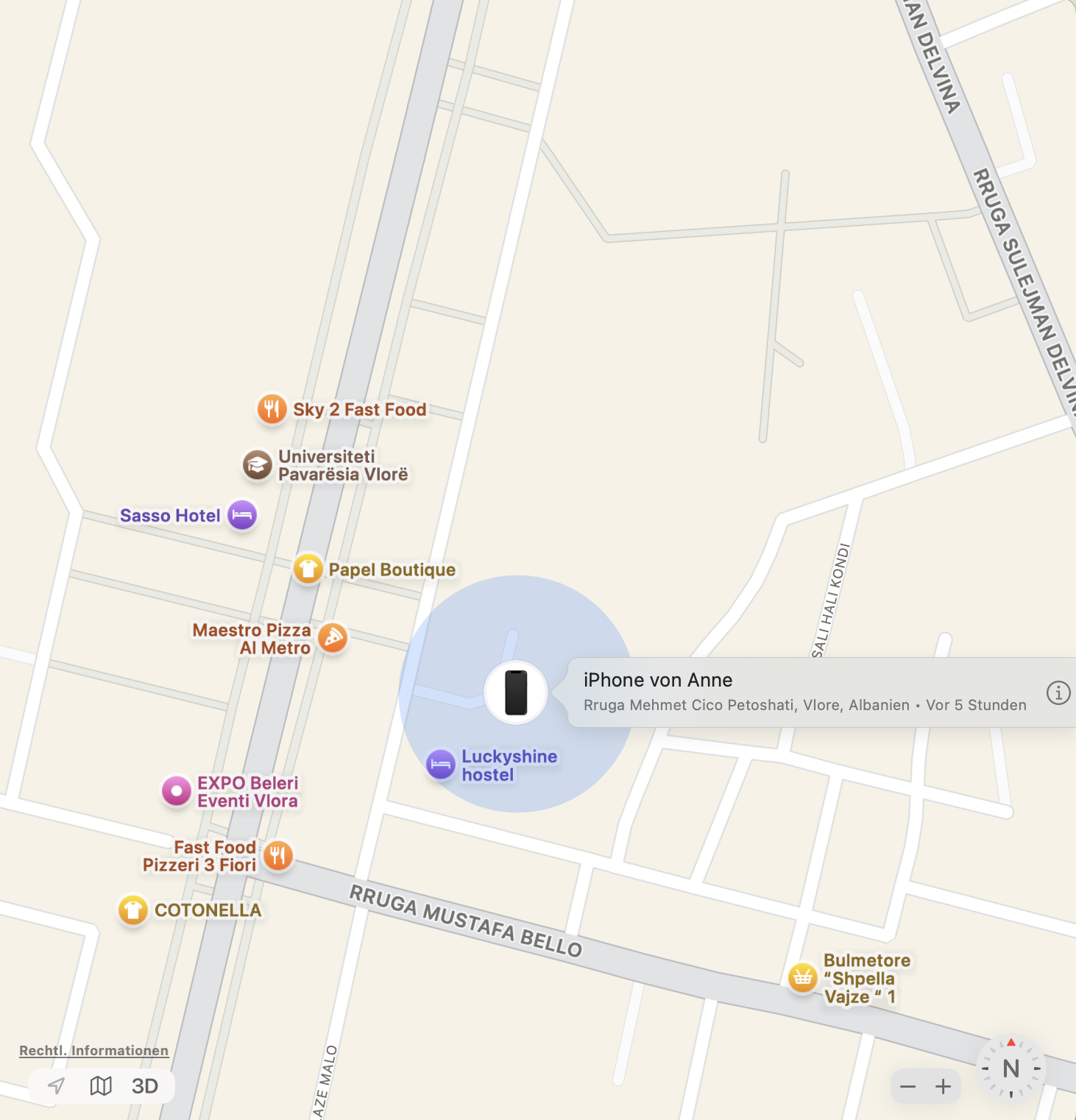Center map on current location arrow
Screen dimensions: 1076x1120
[57, 1086]
